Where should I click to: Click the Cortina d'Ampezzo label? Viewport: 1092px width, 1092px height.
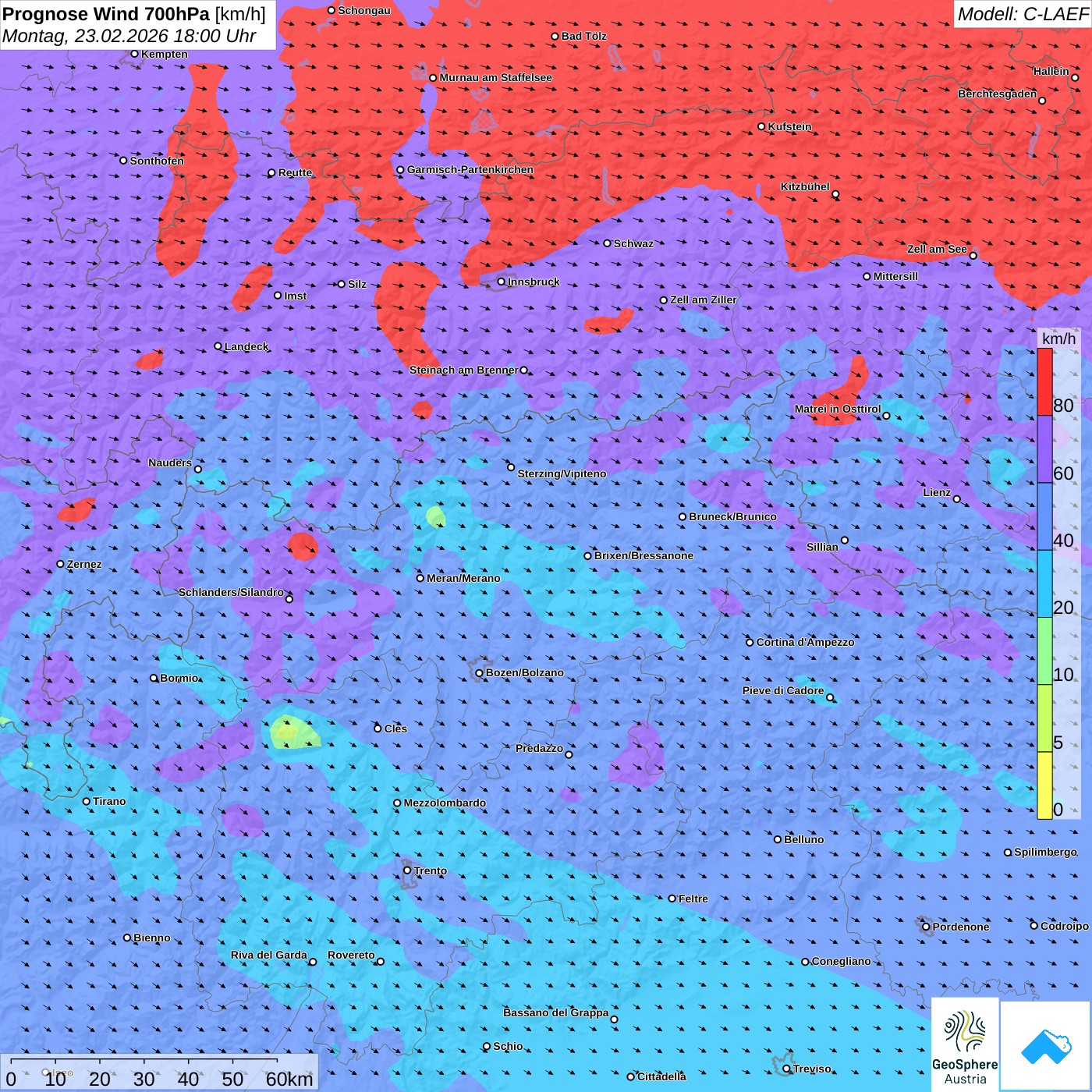pyautogui.click(x=805, y=642)
